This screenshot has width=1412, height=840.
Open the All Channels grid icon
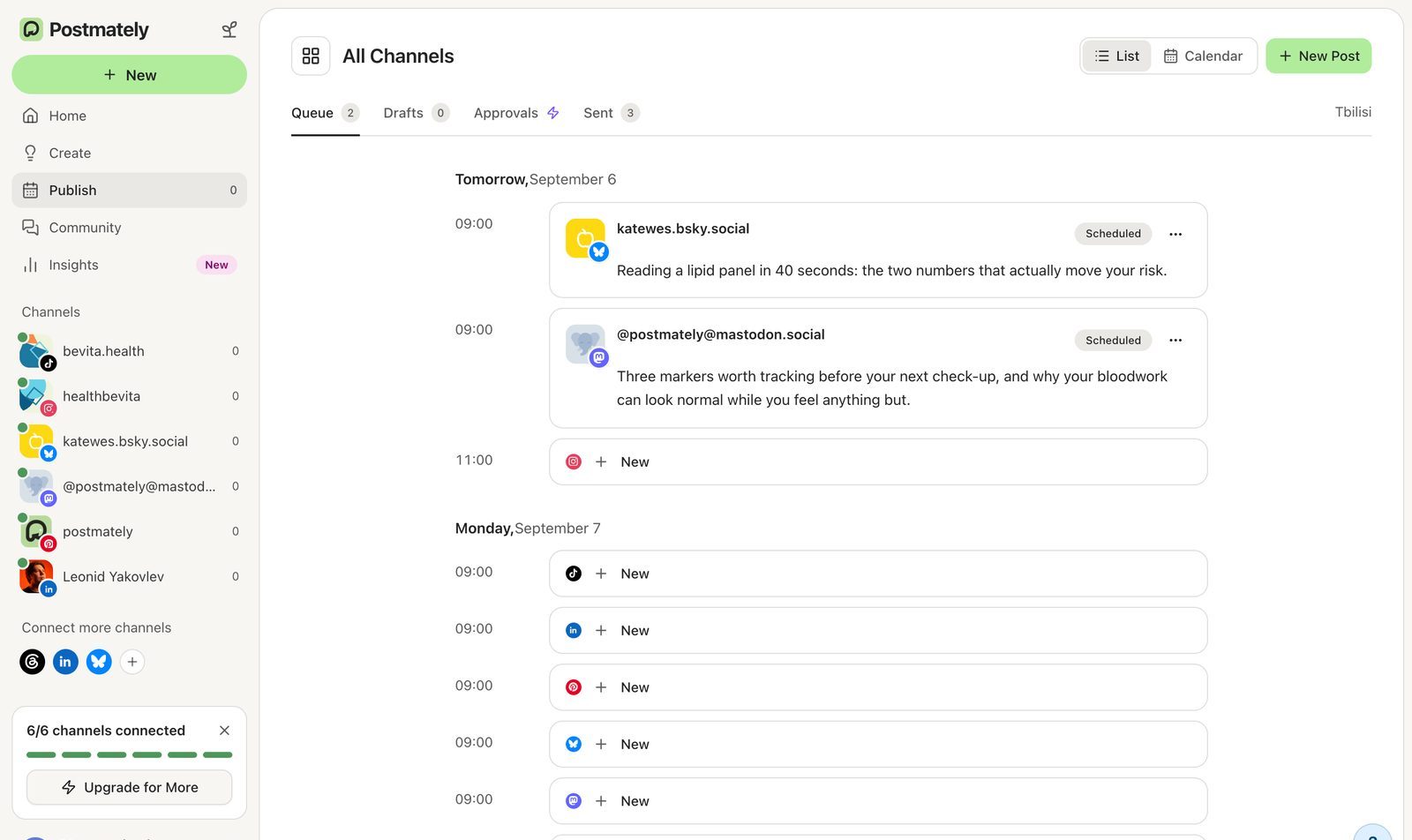click(311, 56)
